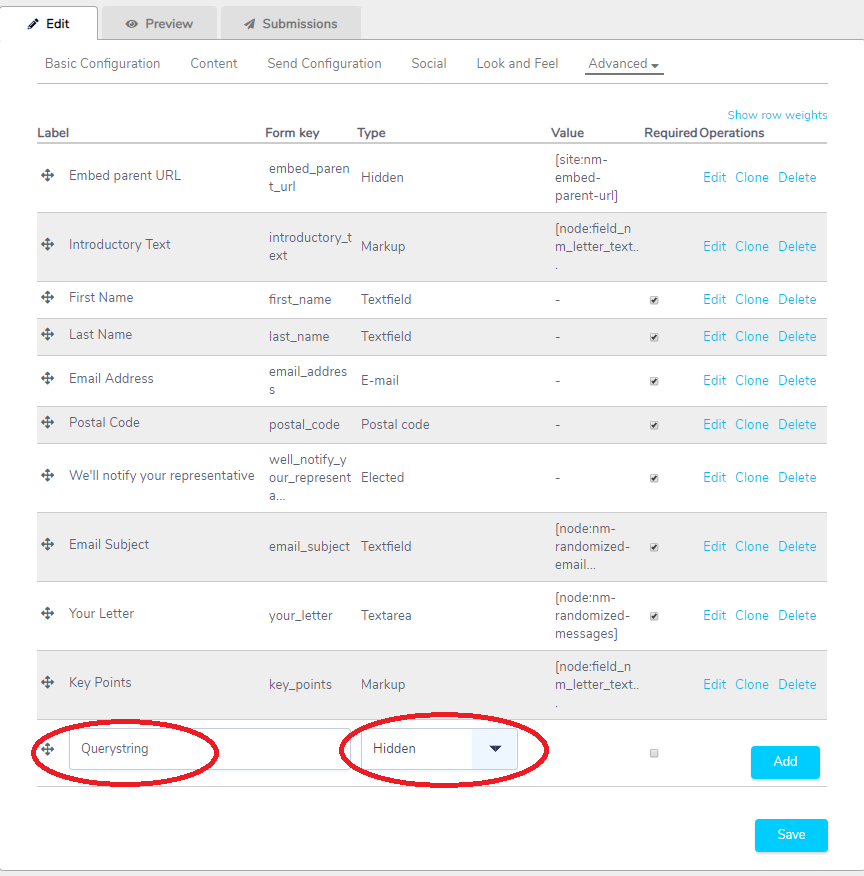Click the pencil icon on the Edit tab
Screen dimensions: 864x876
pyautogui.click(x=33, y=24)
